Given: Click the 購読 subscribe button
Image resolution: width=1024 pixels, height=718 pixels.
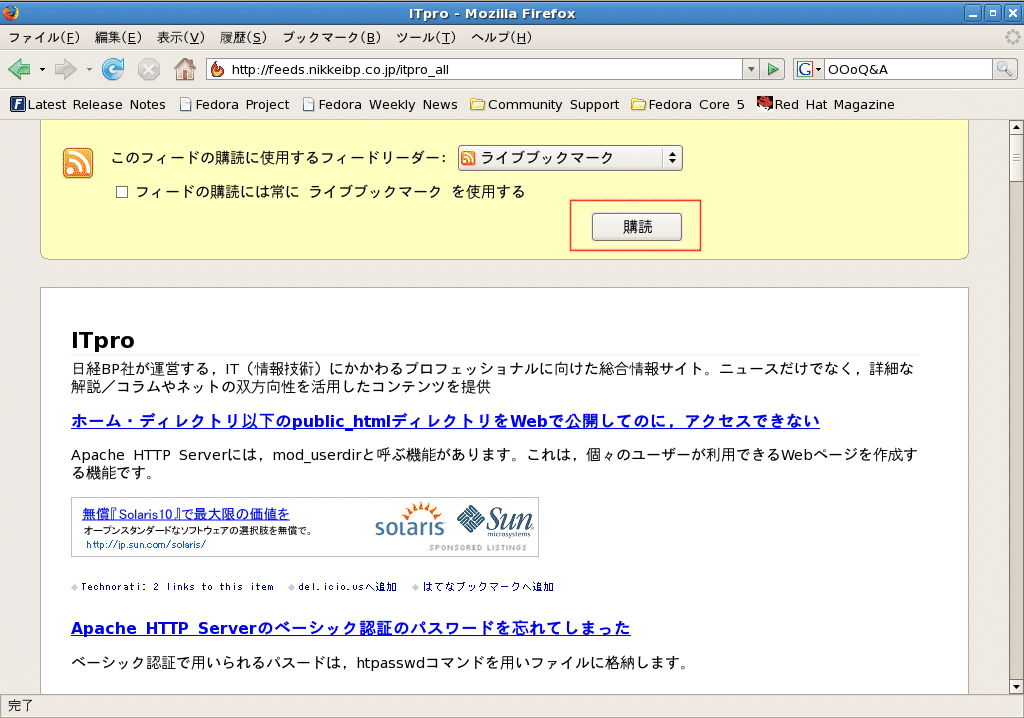Looking at the screenshot, I should [x=636, y=227].
